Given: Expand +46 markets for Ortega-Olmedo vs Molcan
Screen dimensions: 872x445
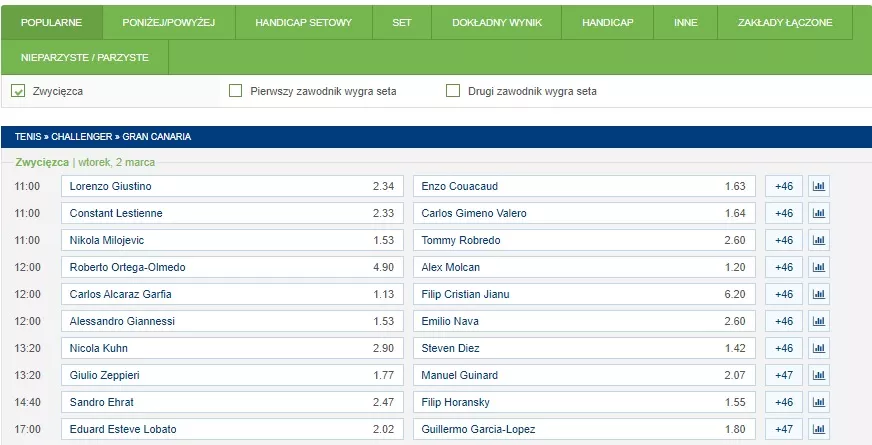Looking at the screenshot, I should point(784,267).
